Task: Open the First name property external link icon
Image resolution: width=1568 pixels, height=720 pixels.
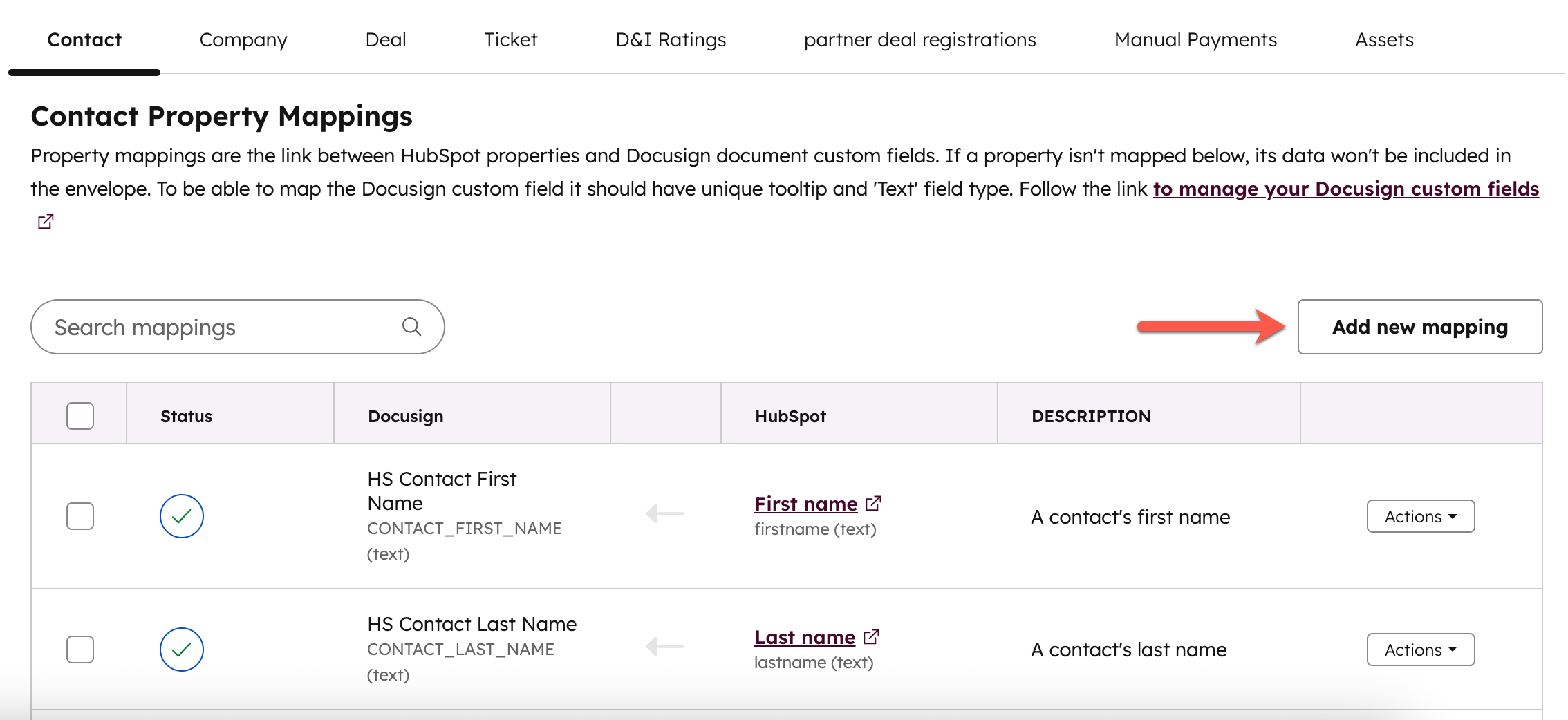Action: (x=872, y=503)
